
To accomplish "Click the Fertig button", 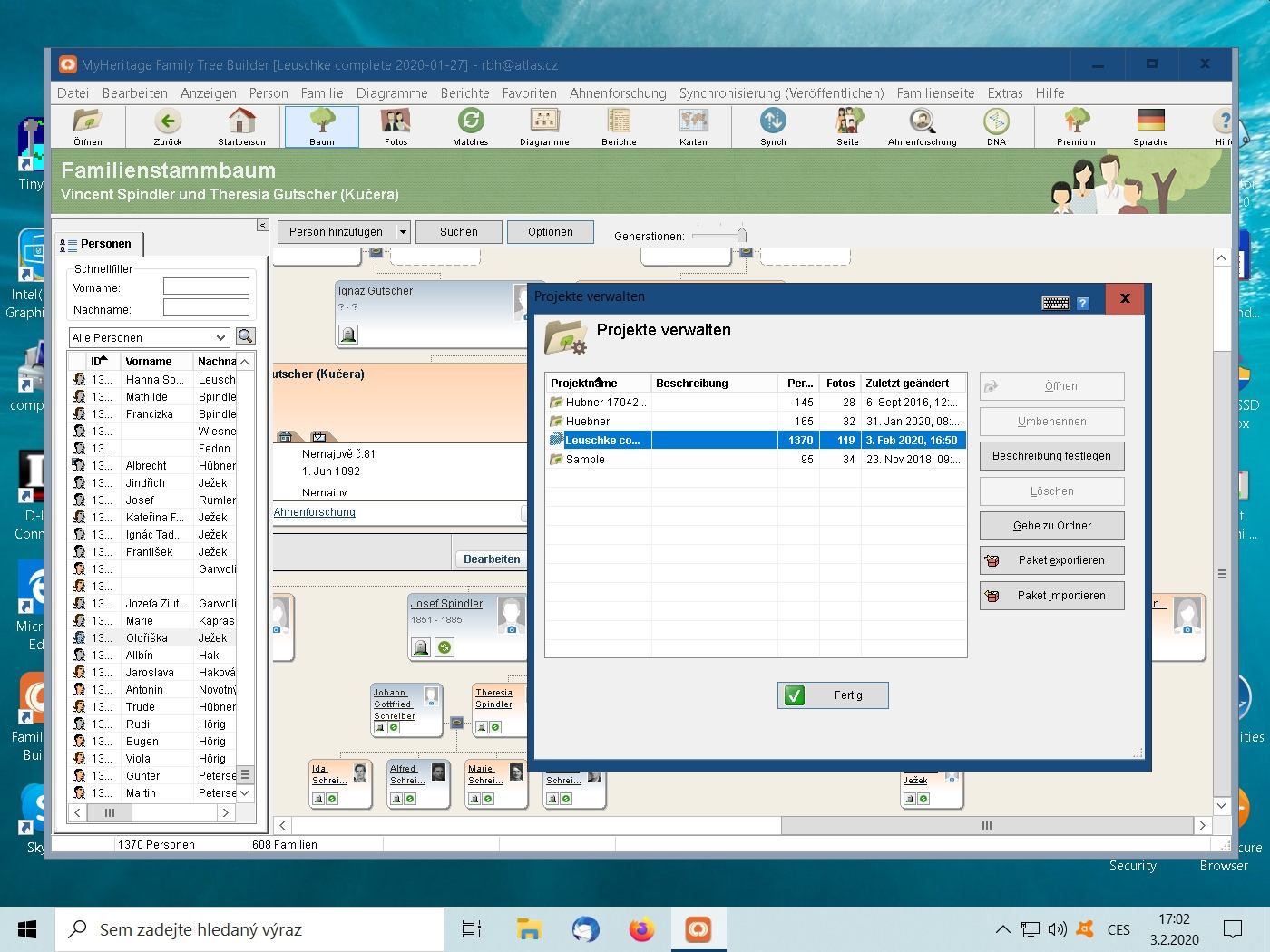I will 833,695.
